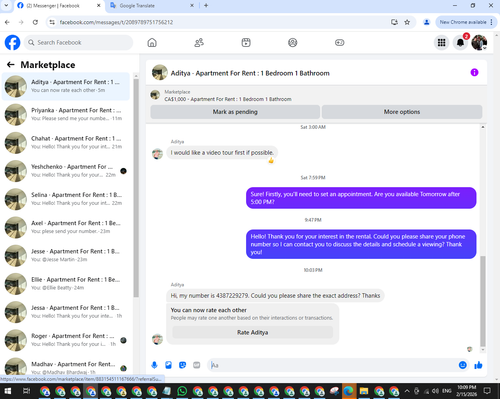Open conversation information purple icon

(474, 72)
